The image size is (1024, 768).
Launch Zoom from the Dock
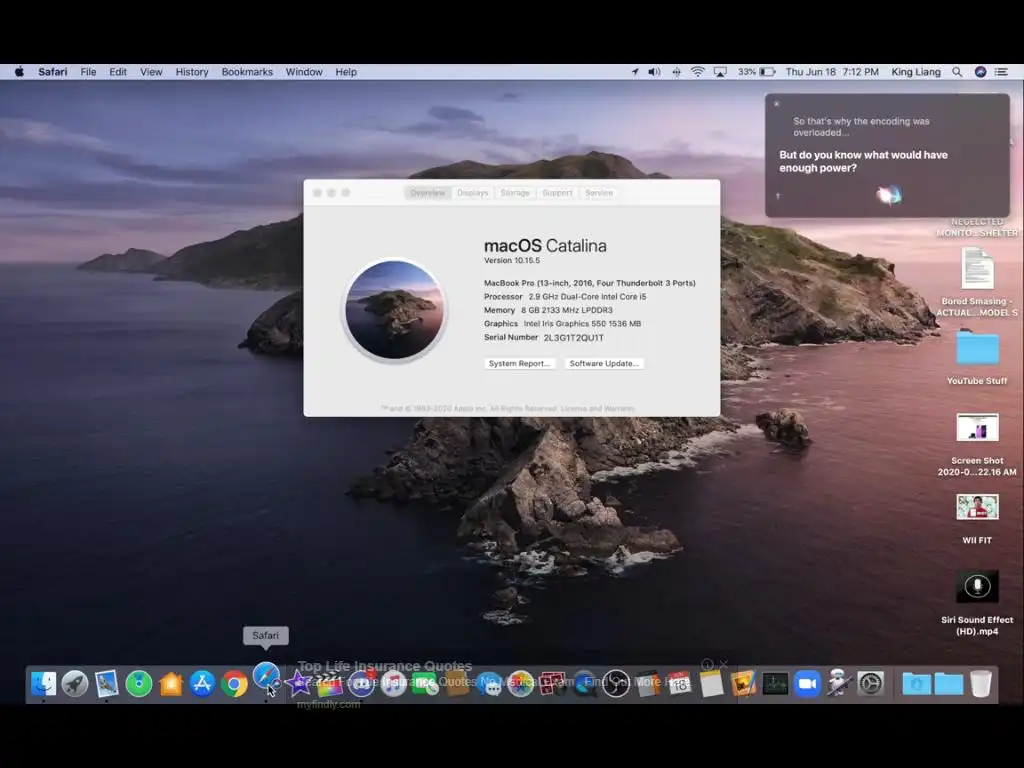(x=807, y=683)
